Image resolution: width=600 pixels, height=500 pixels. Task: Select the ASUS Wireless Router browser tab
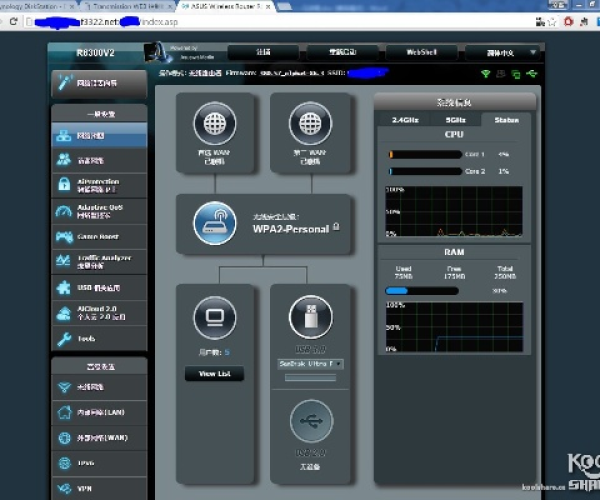[x=226, y=6]
